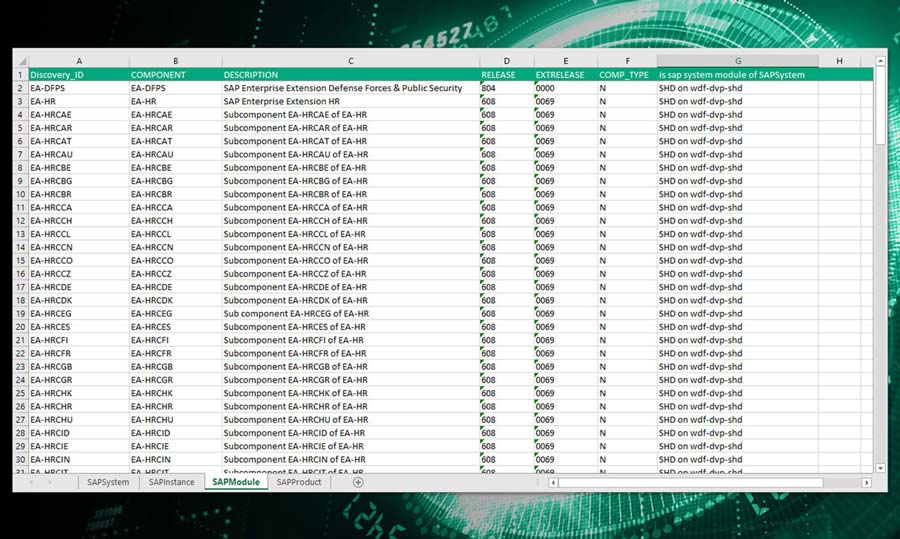Click the select-all corner triangle

(22, 61)
